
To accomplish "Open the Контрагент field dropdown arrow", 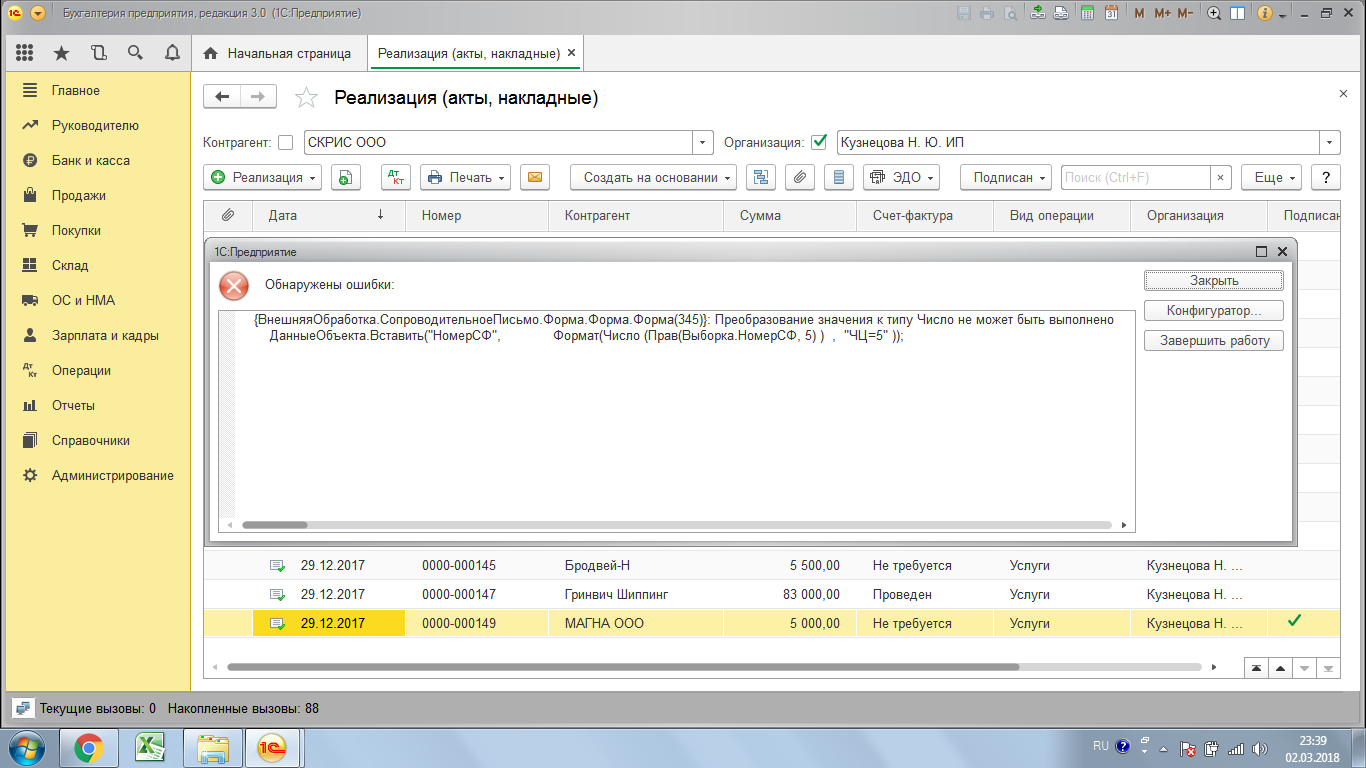I will click(x=704, y=143).
